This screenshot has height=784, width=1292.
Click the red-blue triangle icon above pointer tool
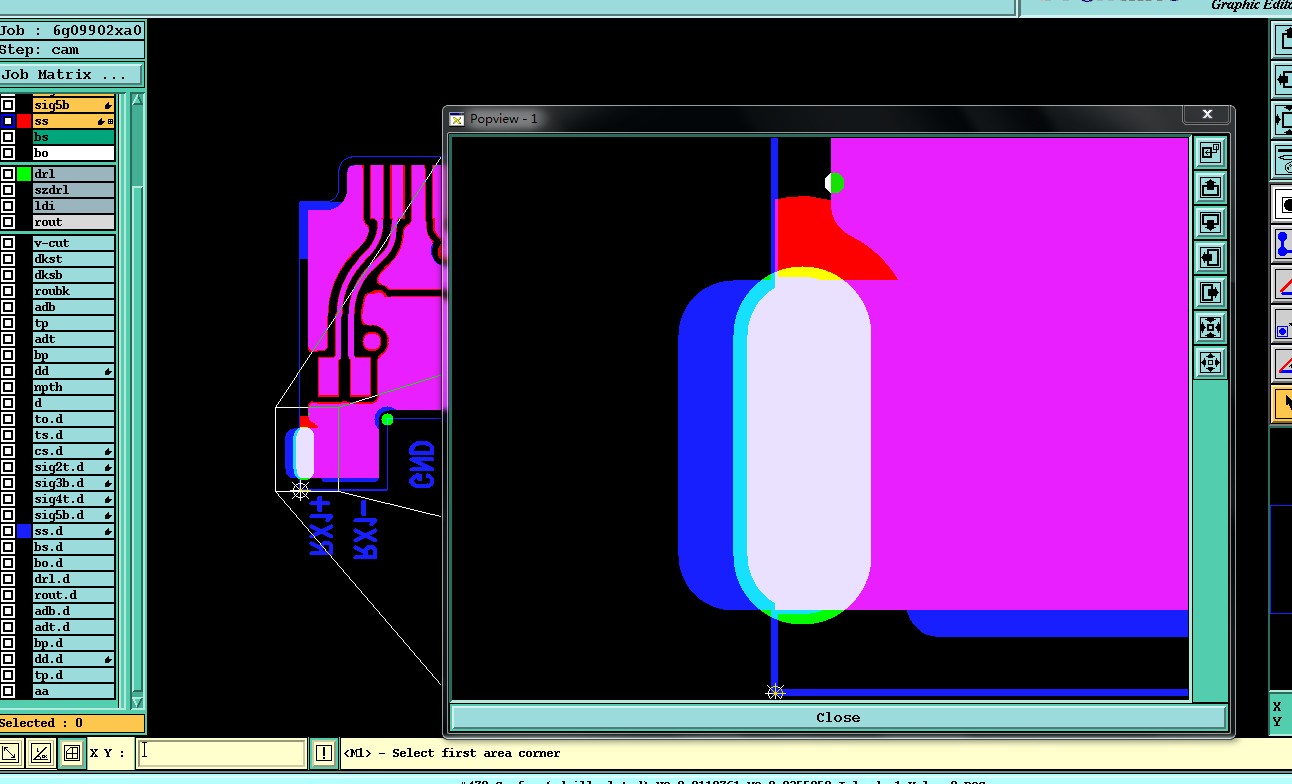pos(1283,364)
